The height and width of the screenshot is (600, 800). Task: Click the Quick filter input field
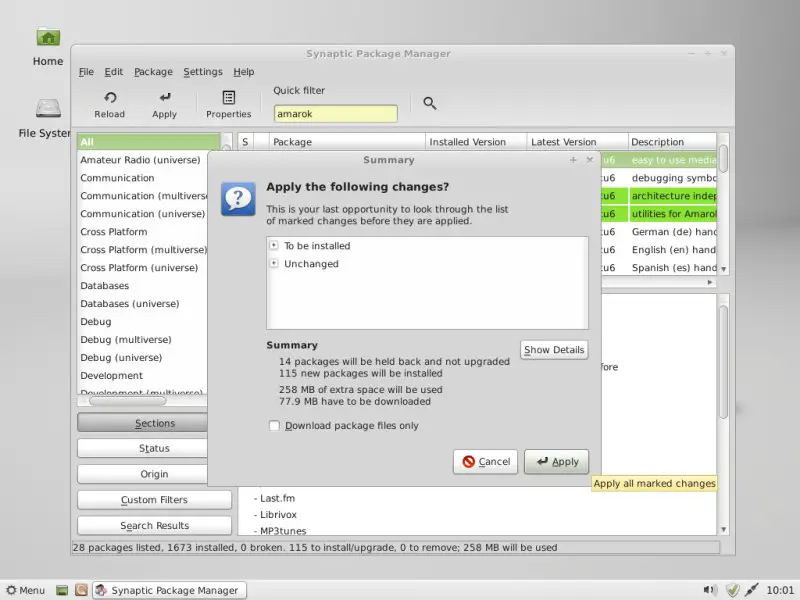[x=335, y=114]
